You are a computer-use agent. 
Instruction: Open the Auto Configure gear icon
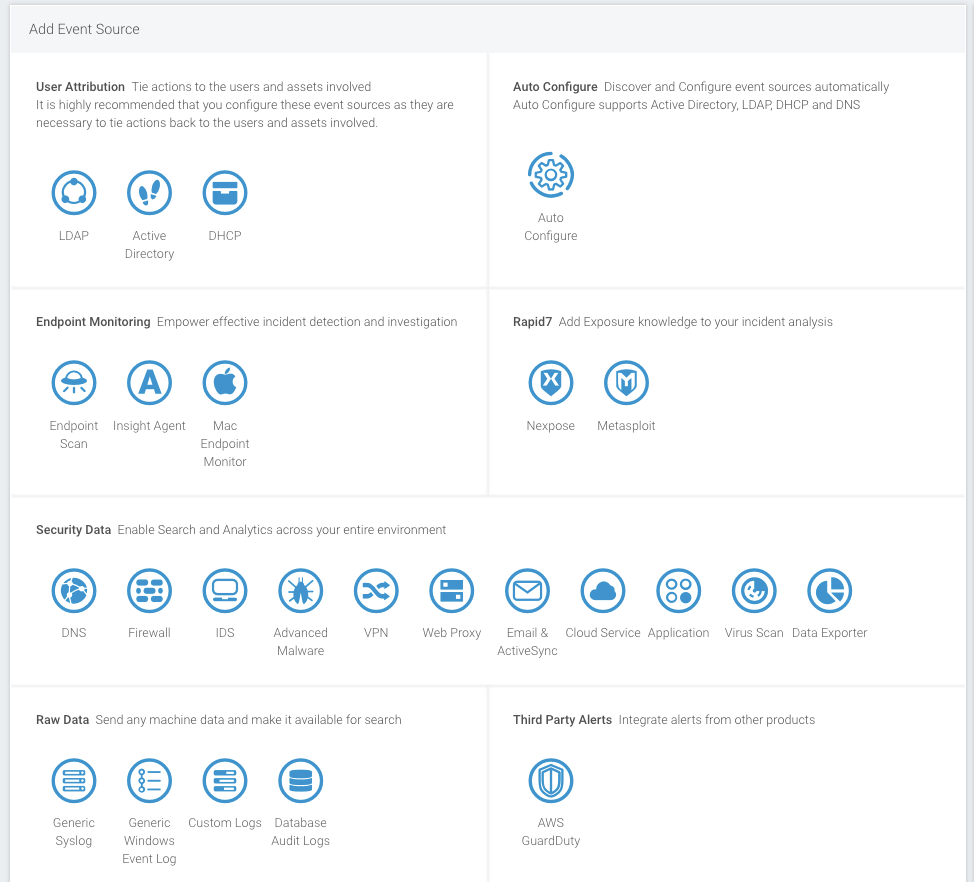[x=550, y=175]
